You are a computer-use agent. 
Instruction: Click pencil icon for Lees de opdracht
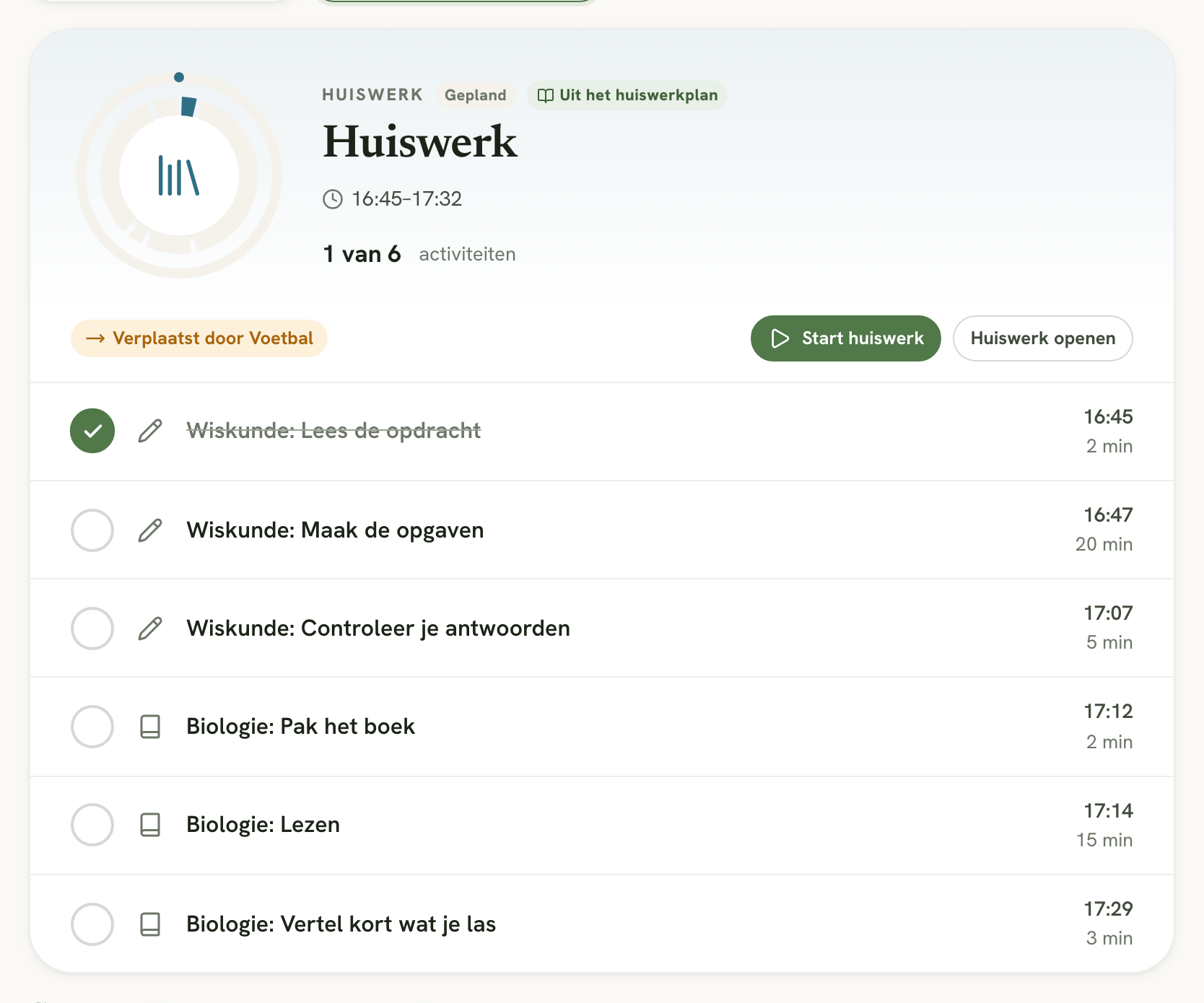pos(150,431)
